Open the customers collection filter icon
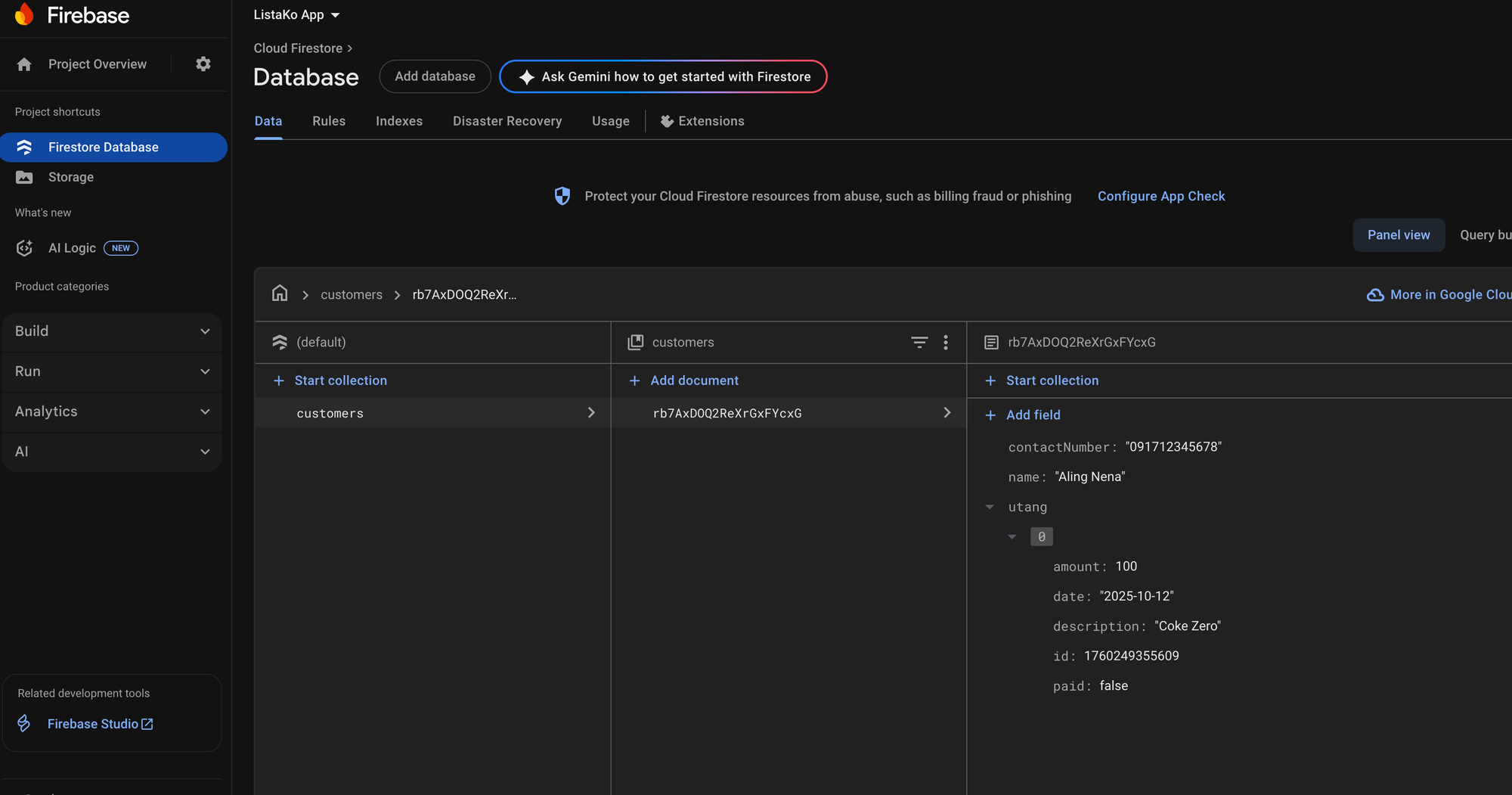Image resolution: width=1512 pixels, height=795 pixels. click(x=919, y=343)
